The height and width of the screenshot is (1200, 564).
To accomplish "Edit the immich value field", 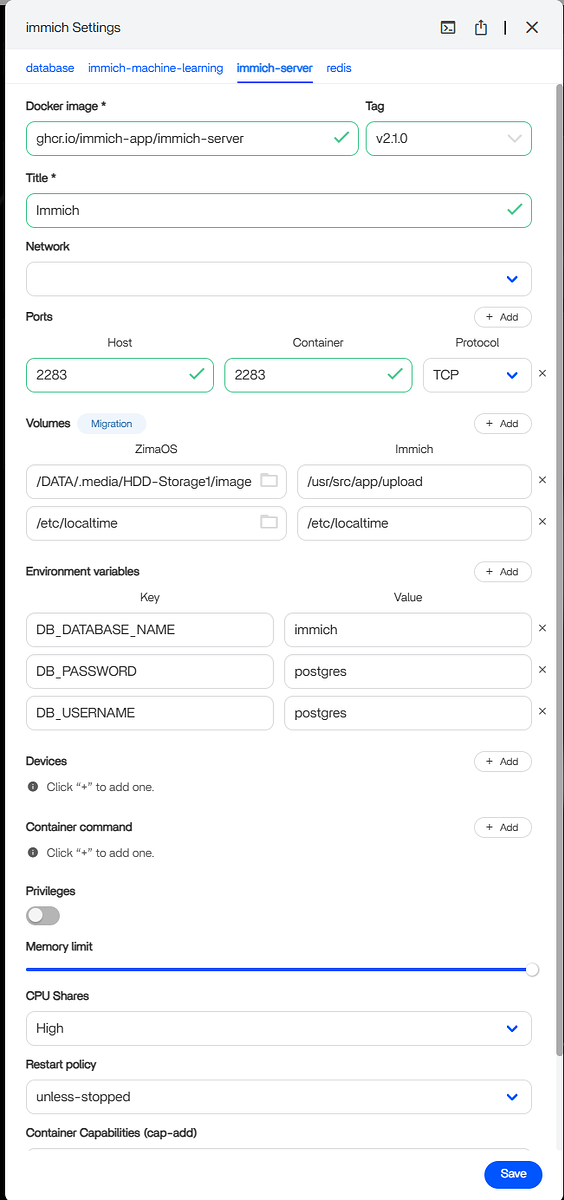I will [408, 630].
